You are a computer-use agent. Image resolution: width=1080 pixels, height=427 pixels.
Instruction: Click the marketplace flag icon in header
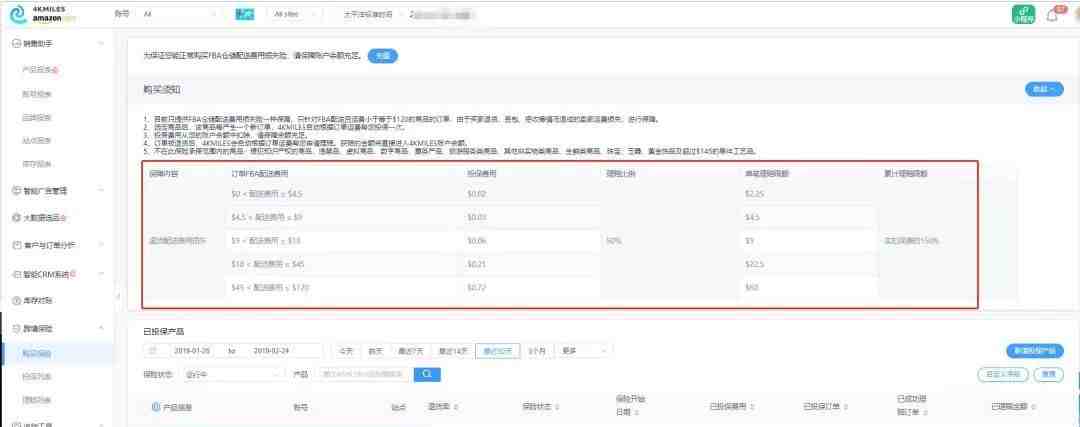(x=245, y=14)
